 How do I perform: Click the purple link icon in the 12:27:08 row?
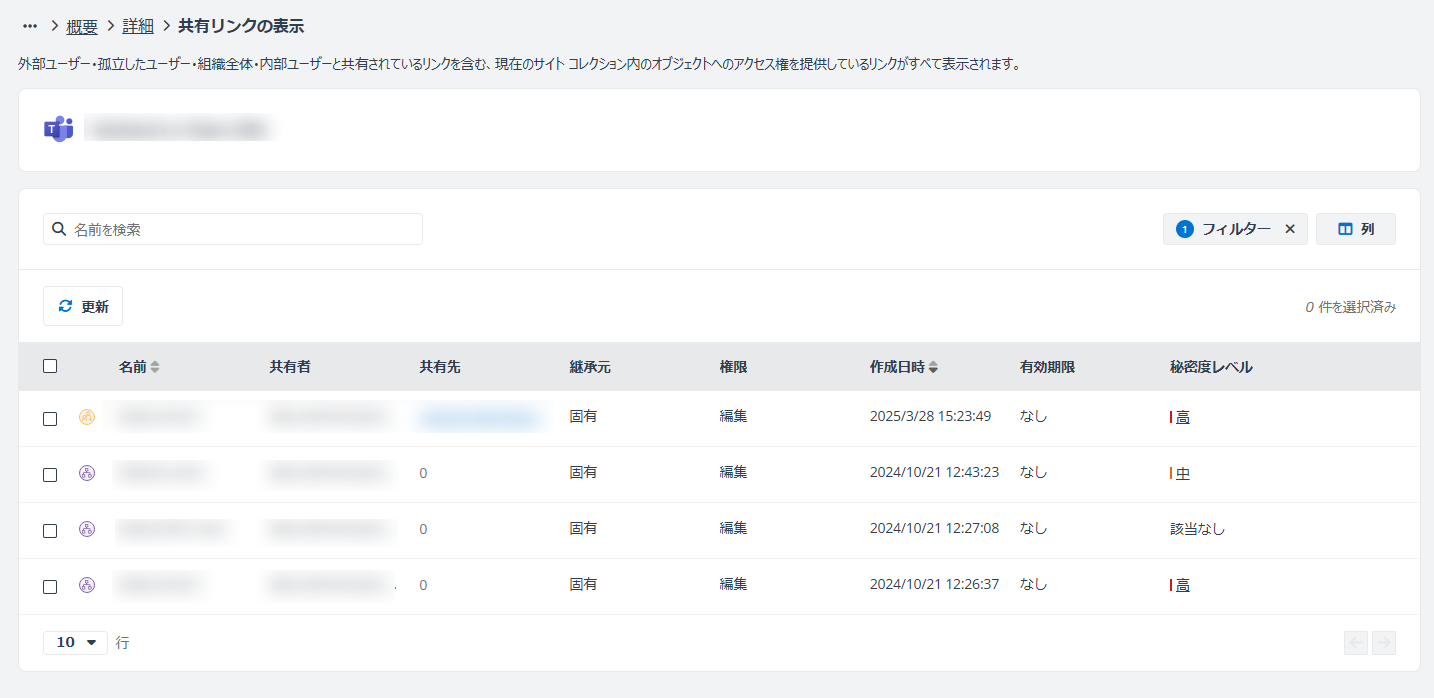pyautogui.click(x=87, y=529)
